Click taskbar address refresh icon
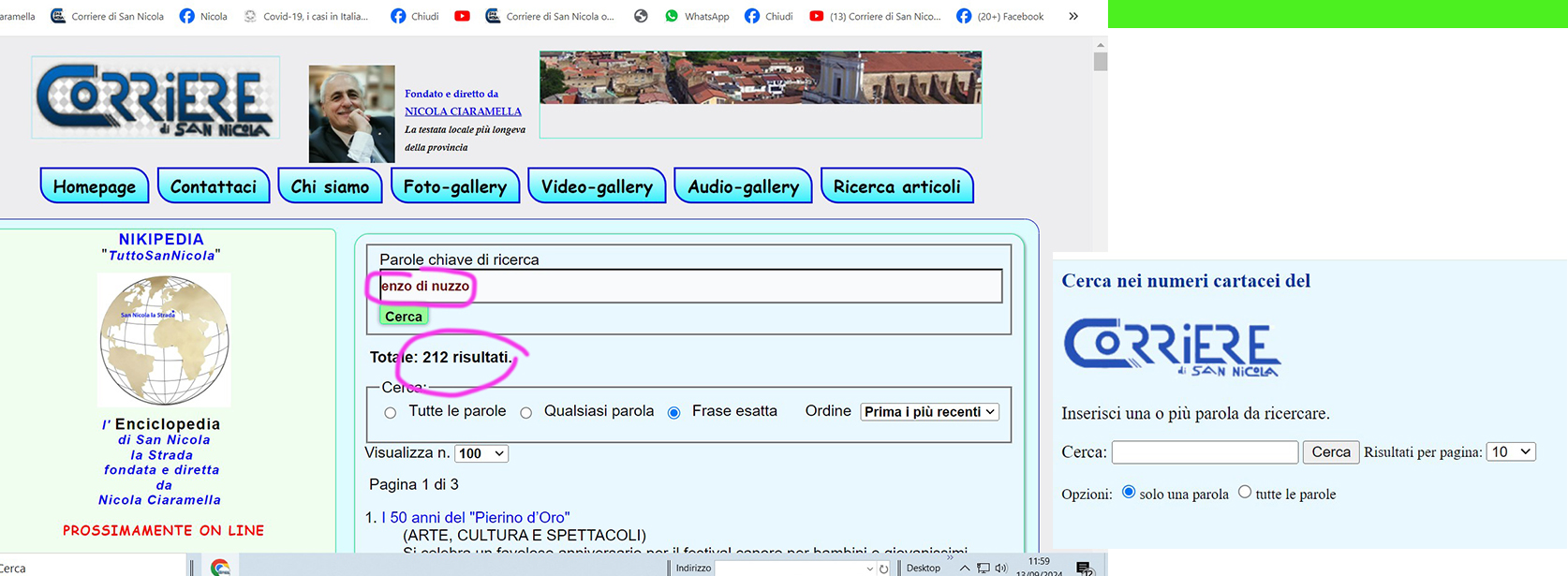Viewport: 1568px width, 576px height. click(883, 569)
